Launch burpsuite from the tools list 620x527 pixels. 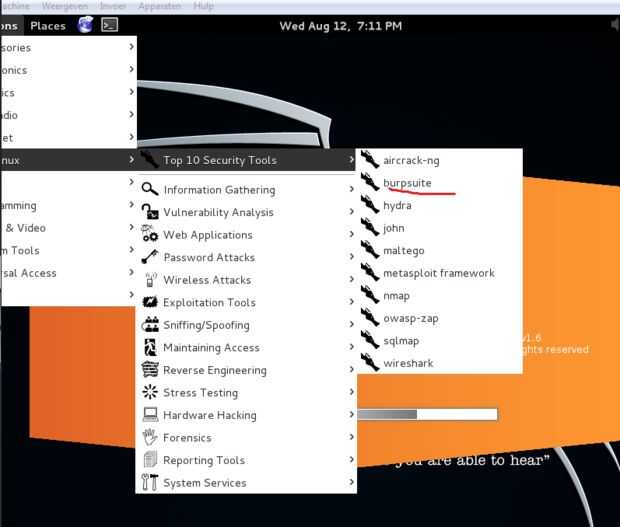439,182
